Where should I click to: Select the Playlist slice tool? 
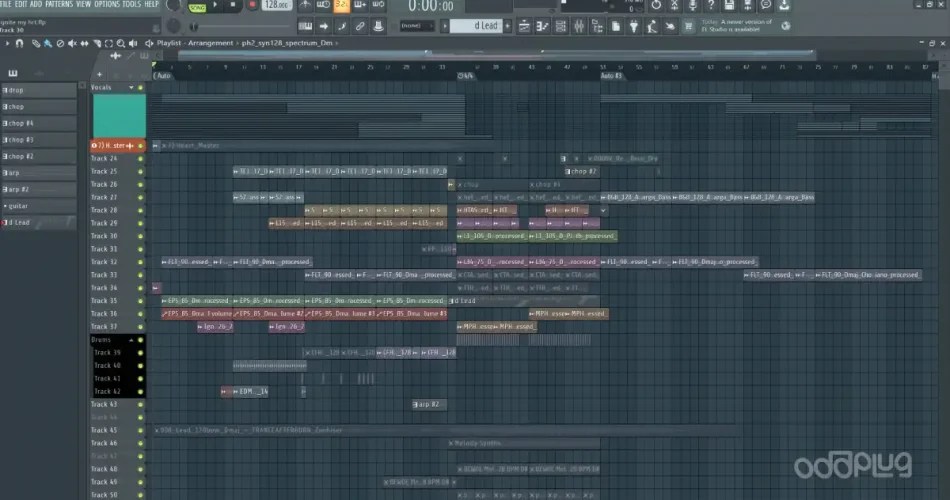point(96,43)
